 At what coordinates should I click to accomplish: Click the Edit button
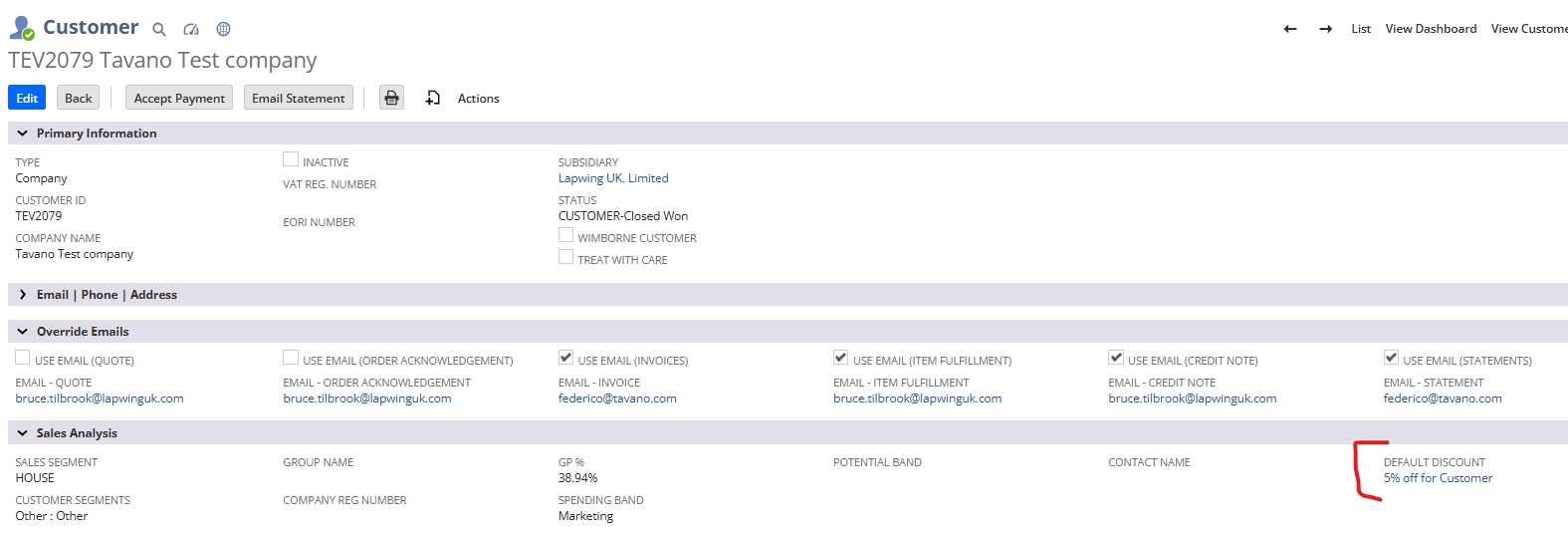pos(27,98)
